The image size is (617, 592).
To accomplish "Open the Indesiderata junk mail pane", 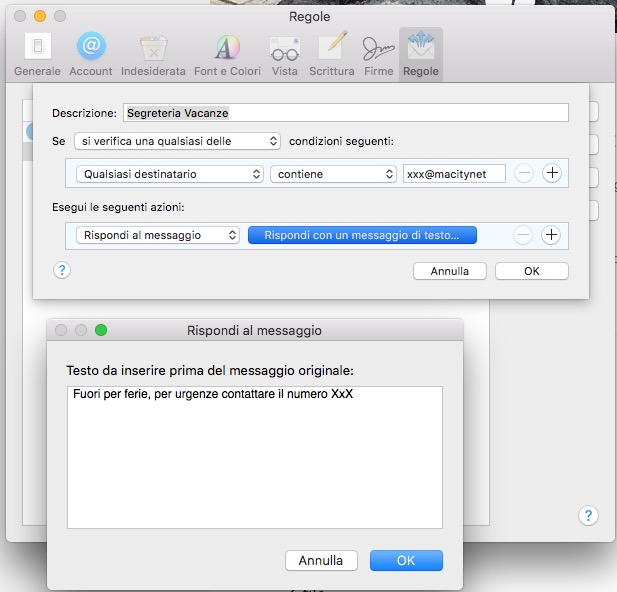I will [x=153, y=54].
